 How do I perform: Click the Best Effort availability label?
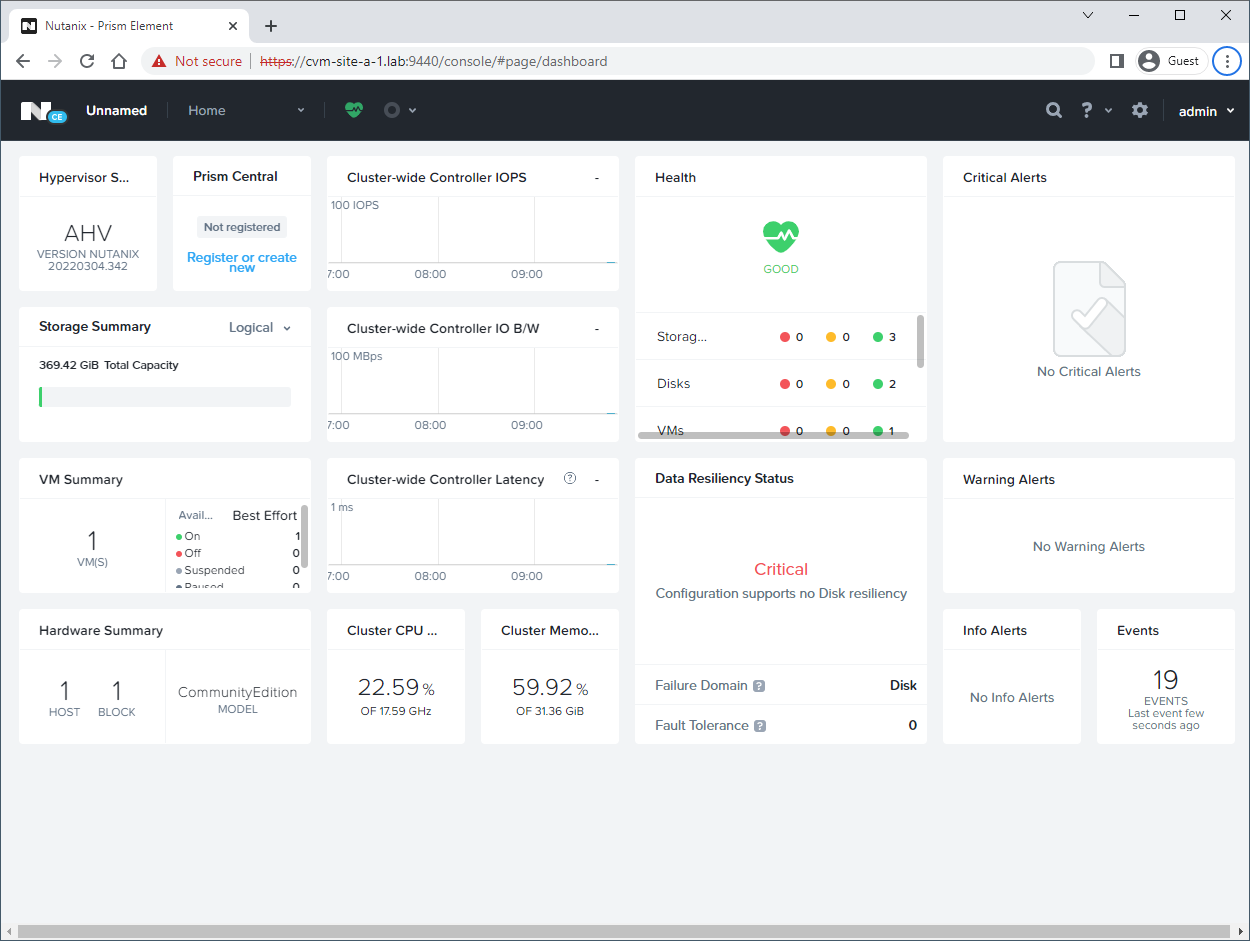point(265,516)
